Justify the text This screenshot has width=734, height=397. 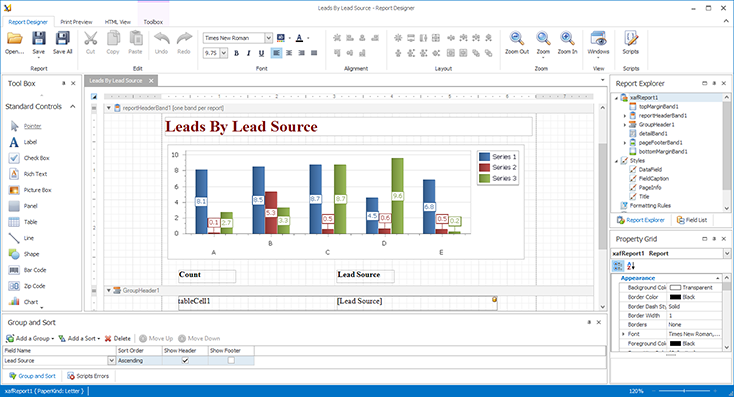click(314, 53)
